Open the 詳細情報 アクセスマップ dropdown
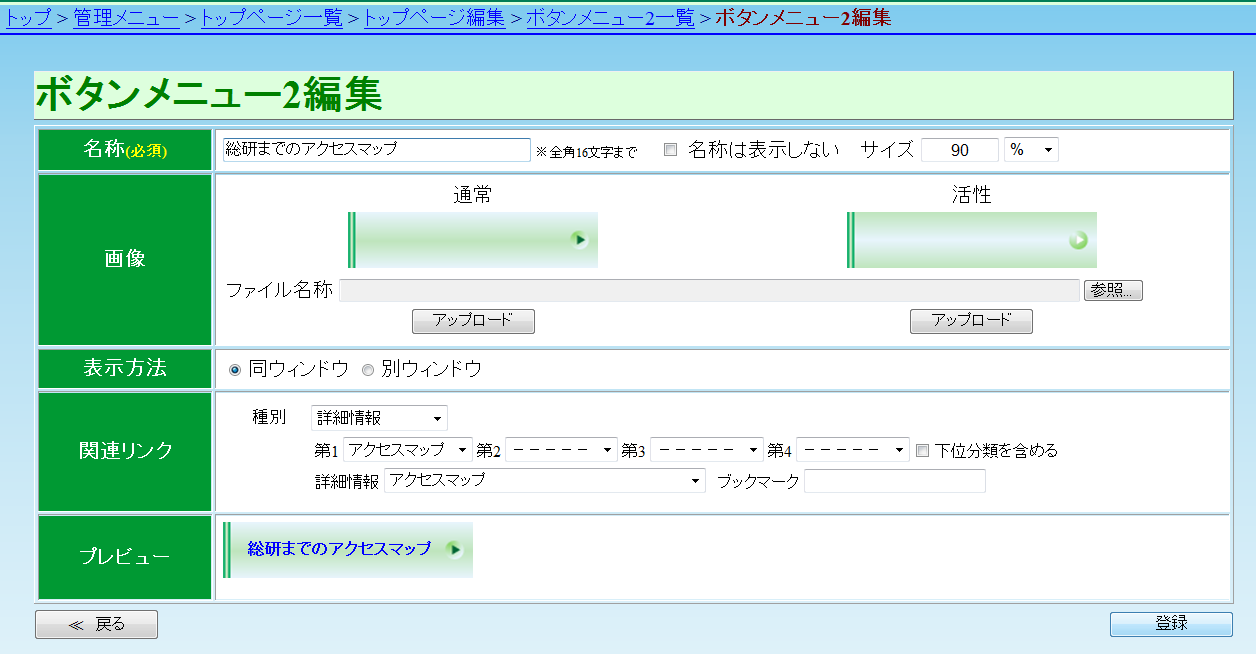The height and width of the screenshot is (654, 1256). coord(545,481)
